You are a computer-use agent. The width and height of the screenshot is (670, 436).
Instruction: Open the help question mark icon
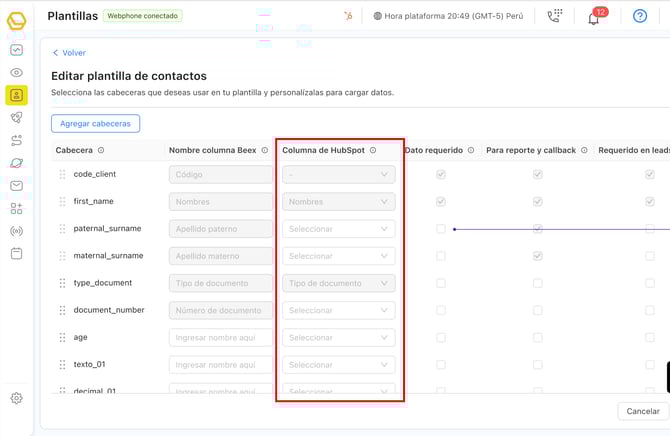click(640, 16)
